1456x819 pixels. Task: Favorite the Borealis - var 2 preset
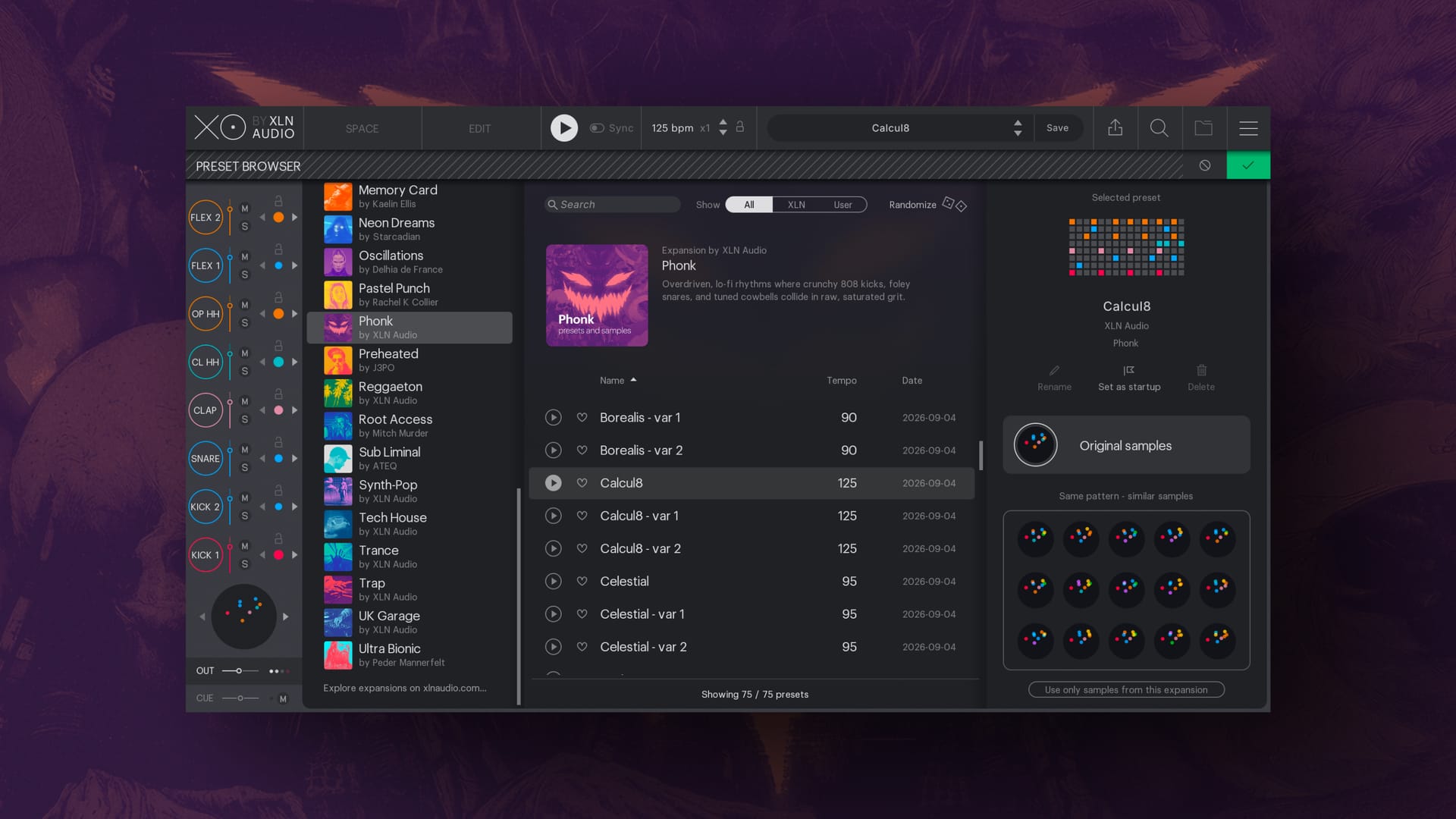(582, 450)
